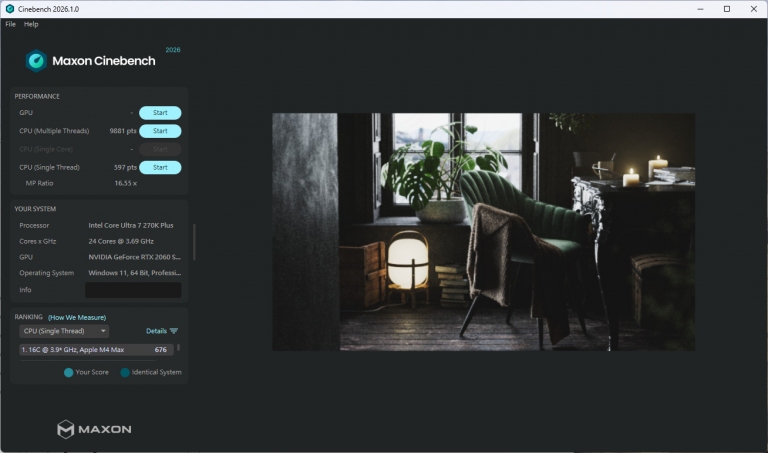
Task: Click the left panel vertical scrollbar
Action: click(193, 240)
